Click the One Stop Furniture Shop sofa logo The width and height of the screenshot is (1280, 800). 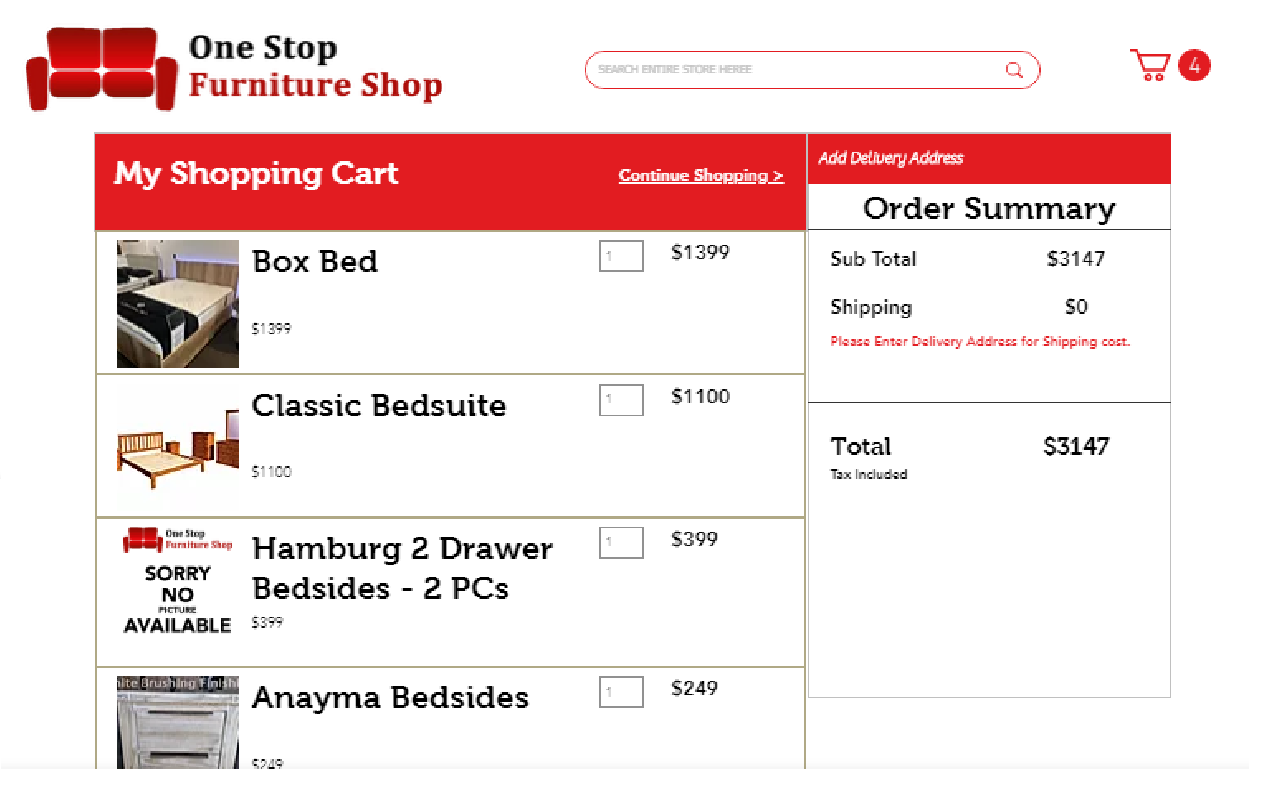tap(102, 68)
